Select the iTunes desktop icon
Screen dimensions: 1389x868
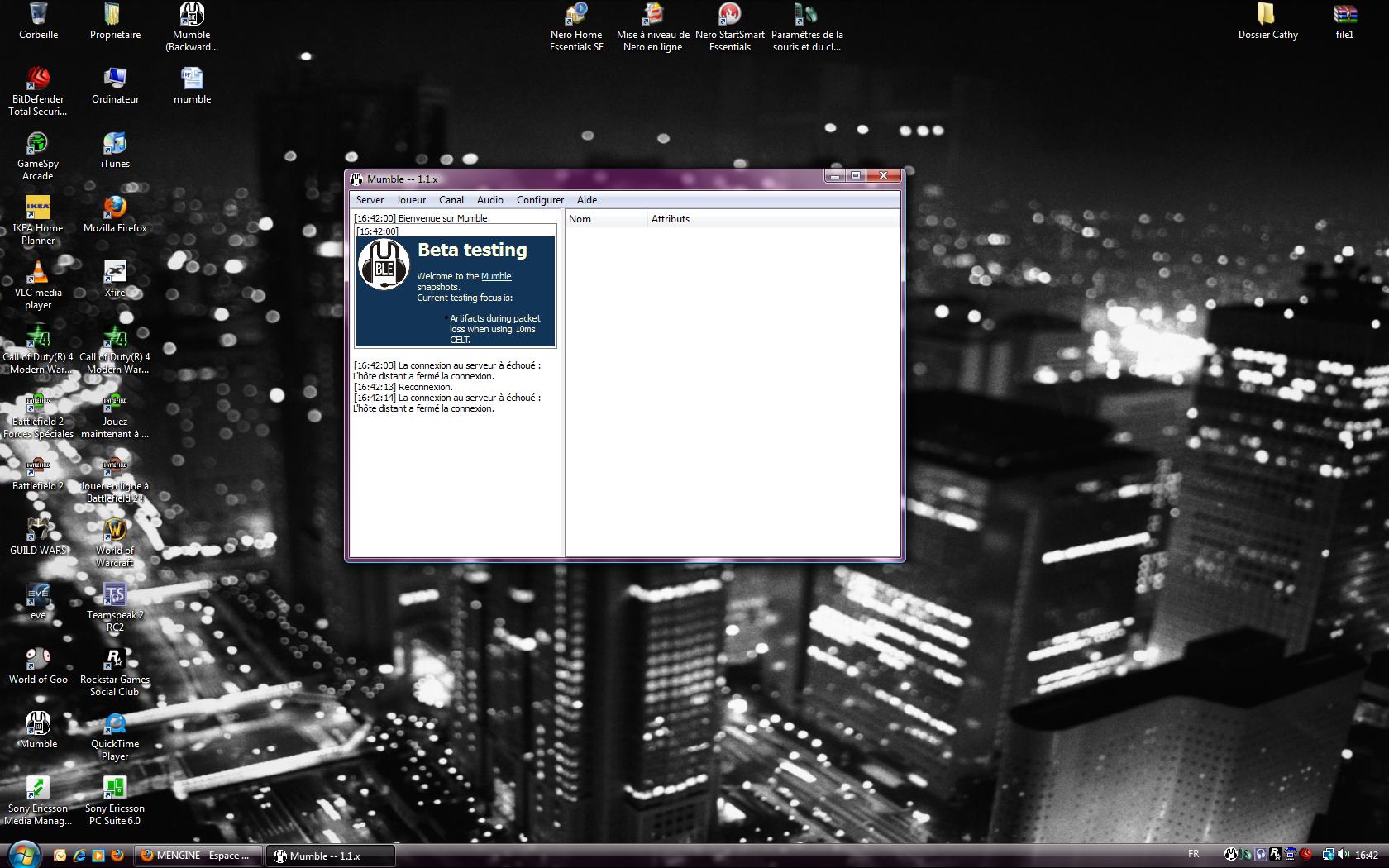point(115,150)
